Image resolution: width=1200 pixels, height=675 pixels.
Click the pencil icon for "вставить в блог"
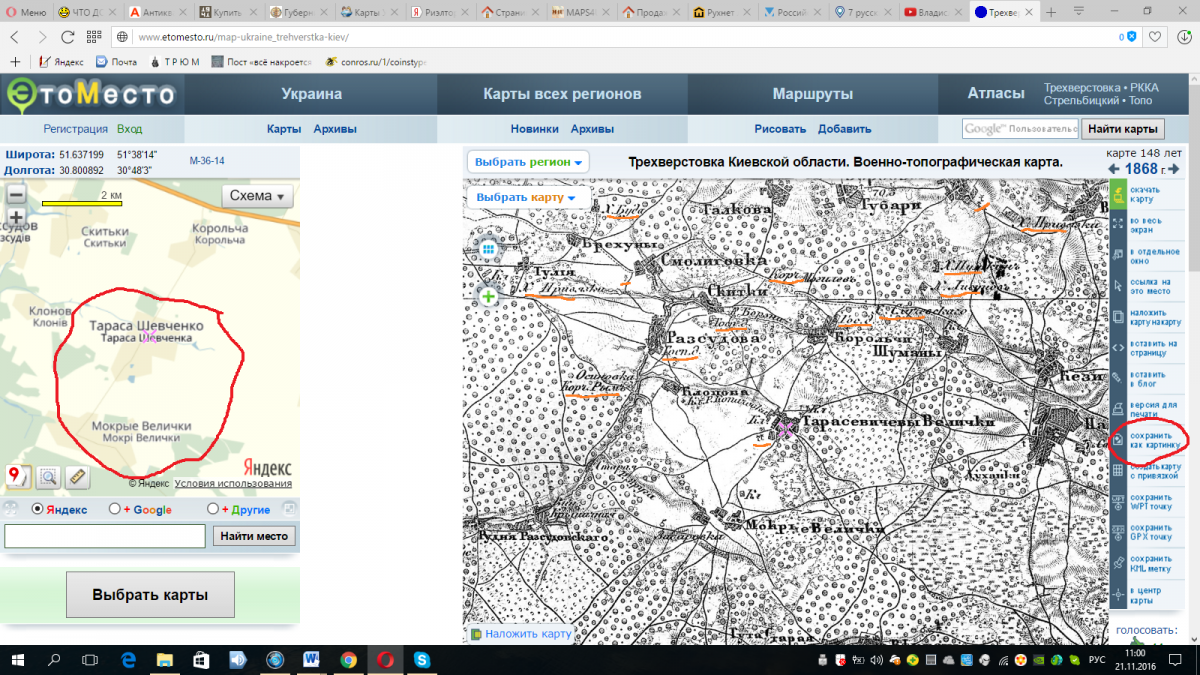1118,378
